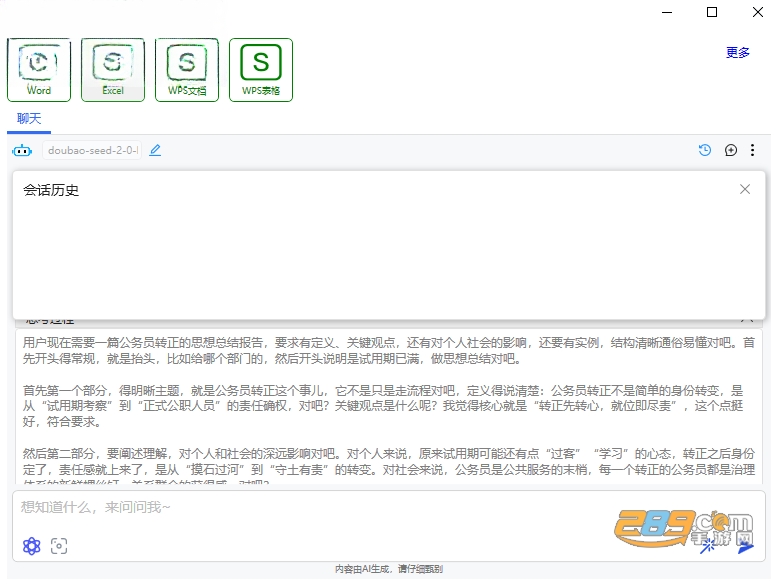Click the thinking process text area

coord(389,406)
